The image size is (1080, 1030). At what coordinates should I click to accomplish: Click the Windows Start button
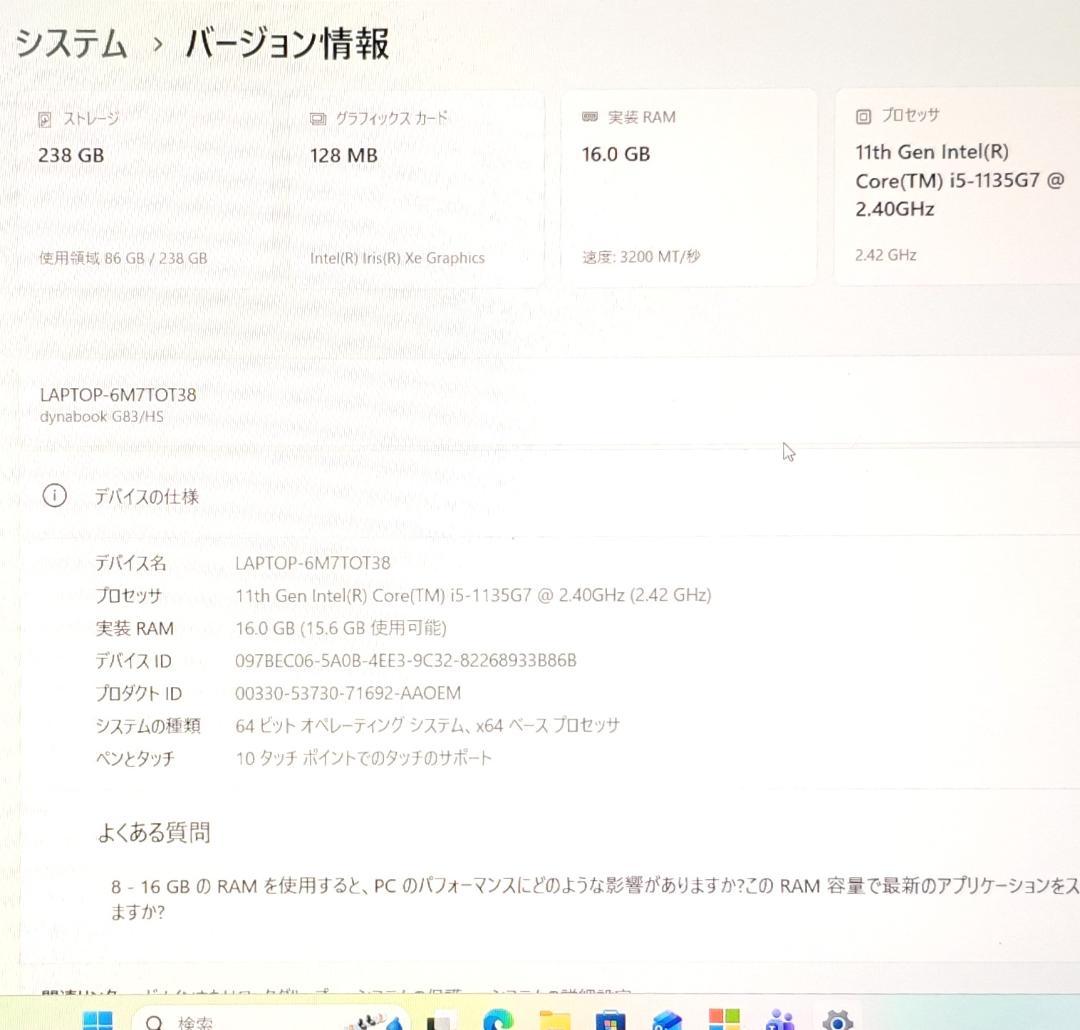point(97,1020)
